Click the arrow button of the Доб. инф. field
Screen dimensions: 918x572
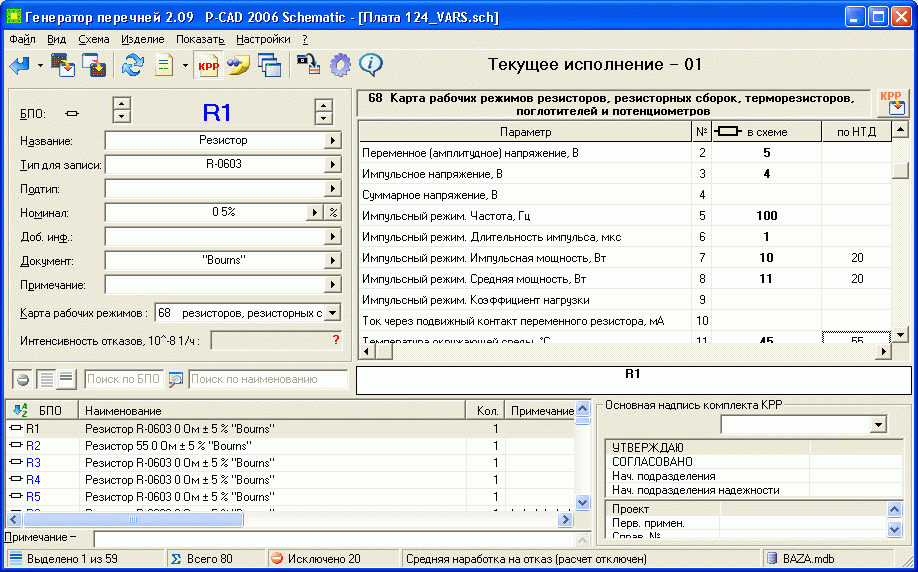[x=333, y=237]
